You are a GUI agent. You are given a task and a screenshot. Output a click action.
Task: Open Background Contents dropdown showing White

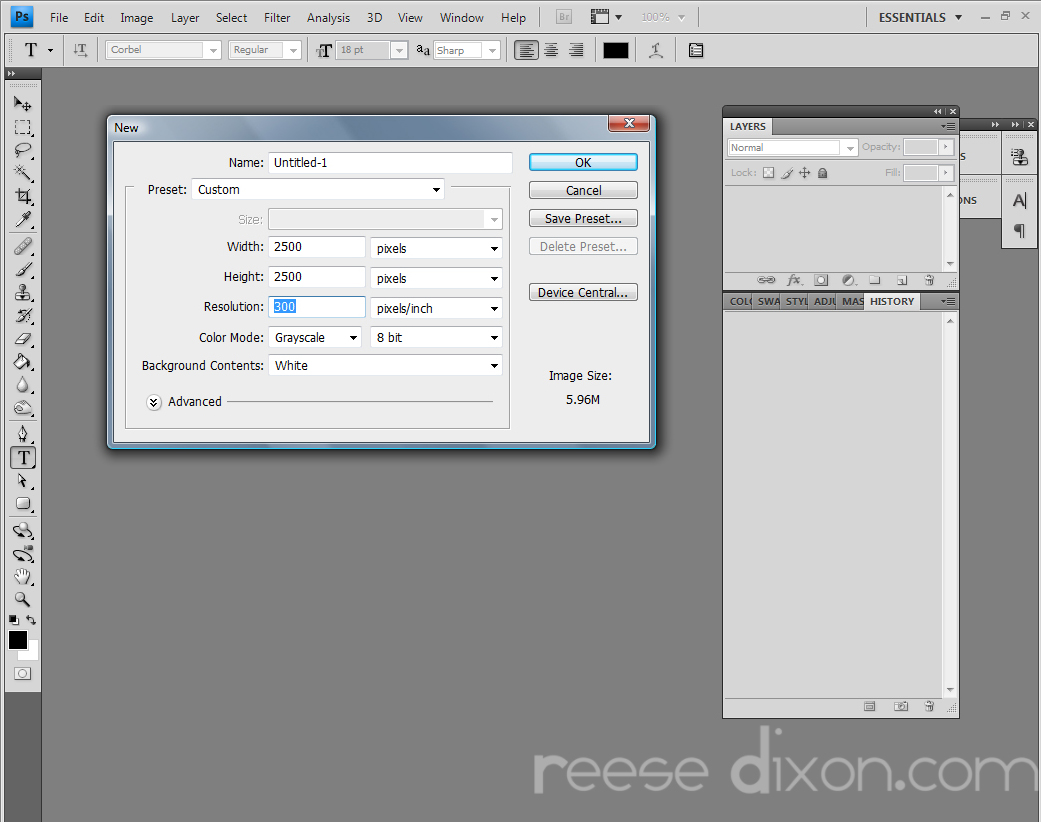point(385,365)
